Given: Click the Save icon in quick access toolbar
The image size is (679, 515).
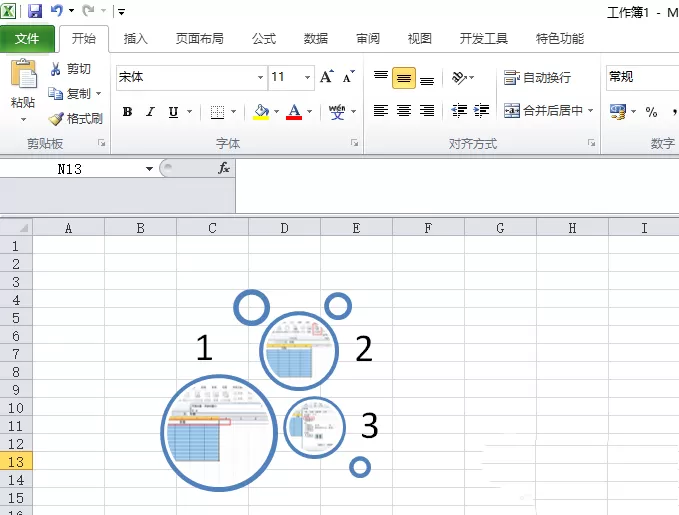Looking at the screenshot, I should click(35, 11).
